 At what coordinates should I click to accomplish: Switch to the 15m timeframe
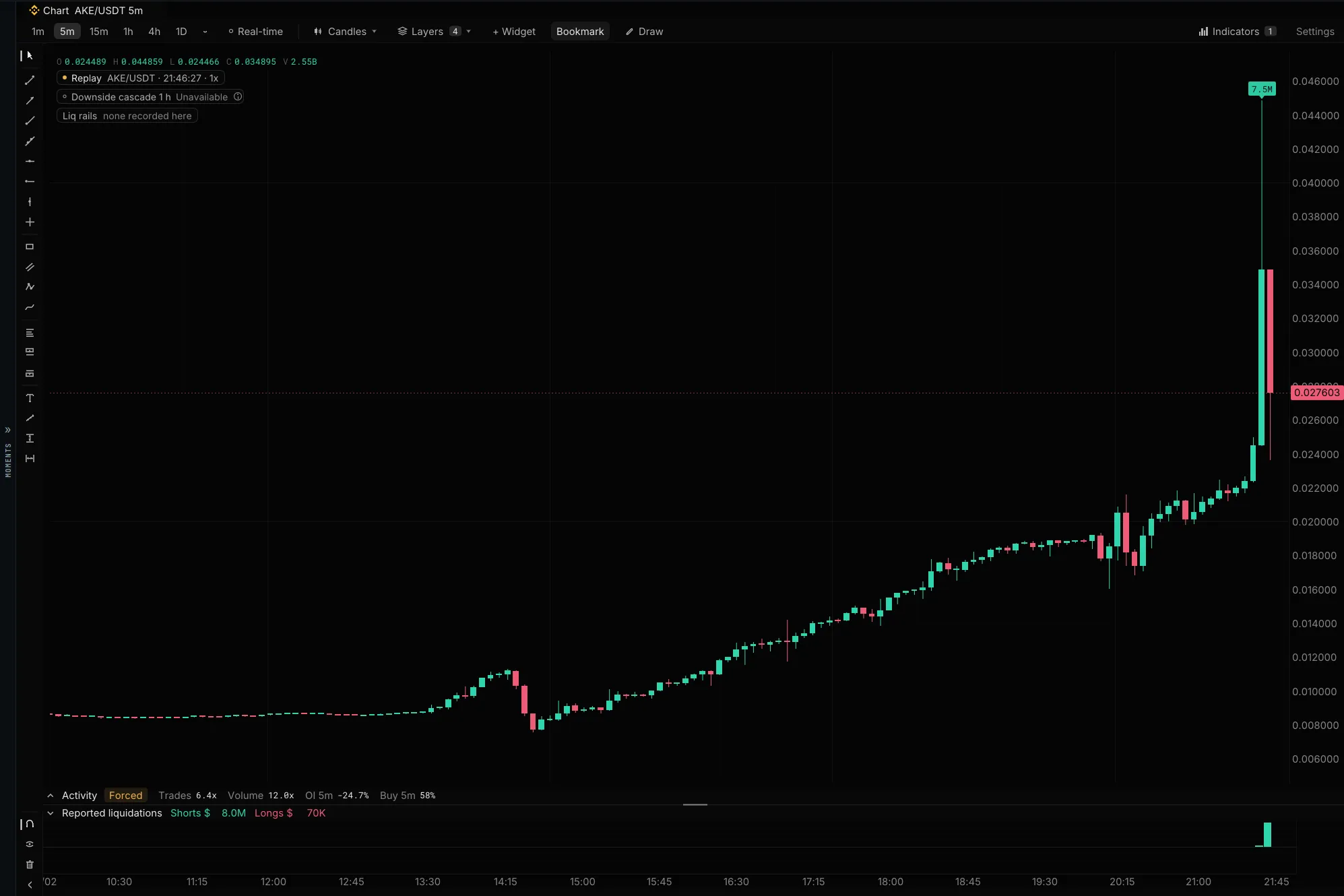click(98, 32)
